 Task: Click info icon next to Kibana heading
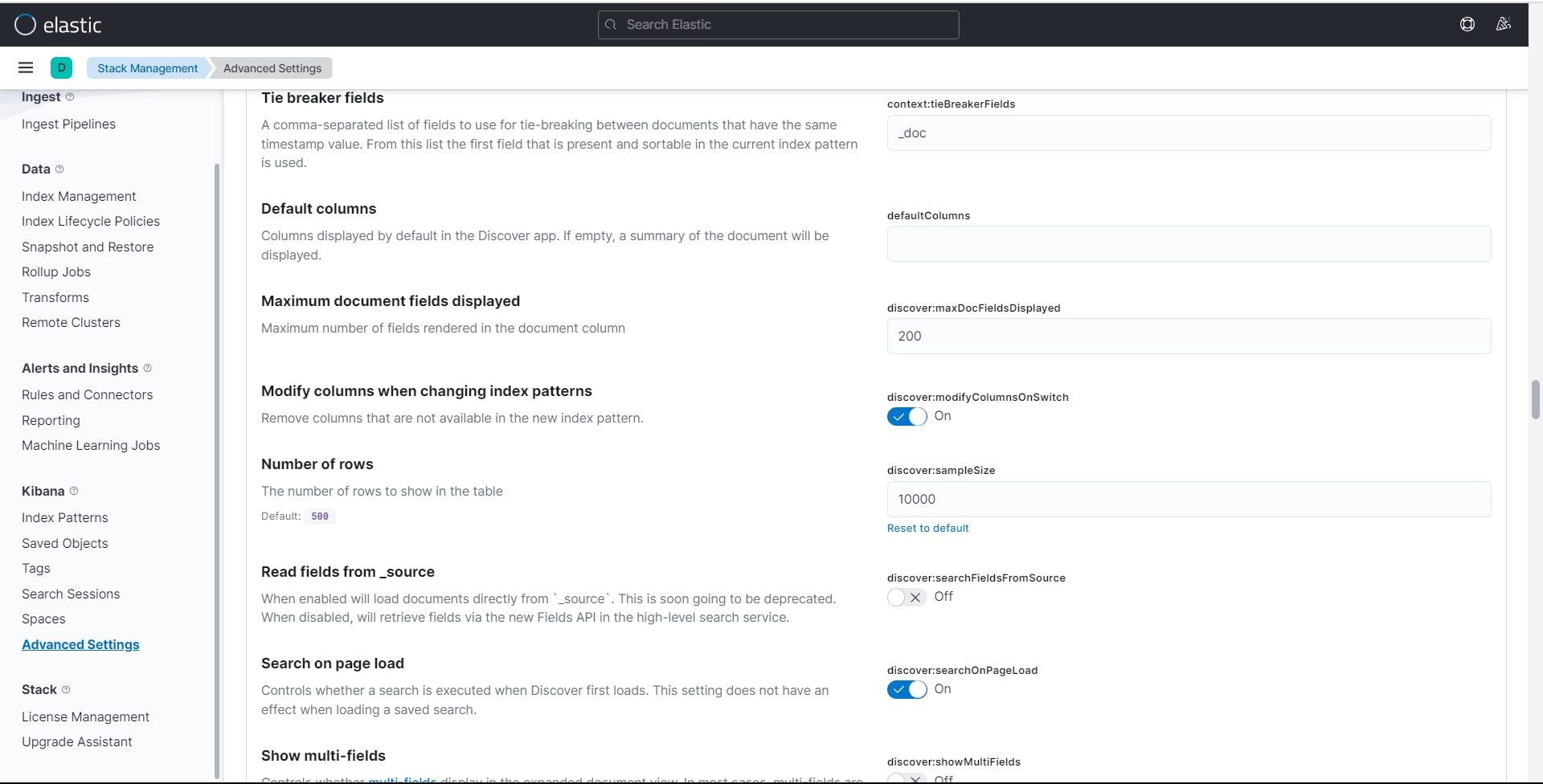point(74,491)
